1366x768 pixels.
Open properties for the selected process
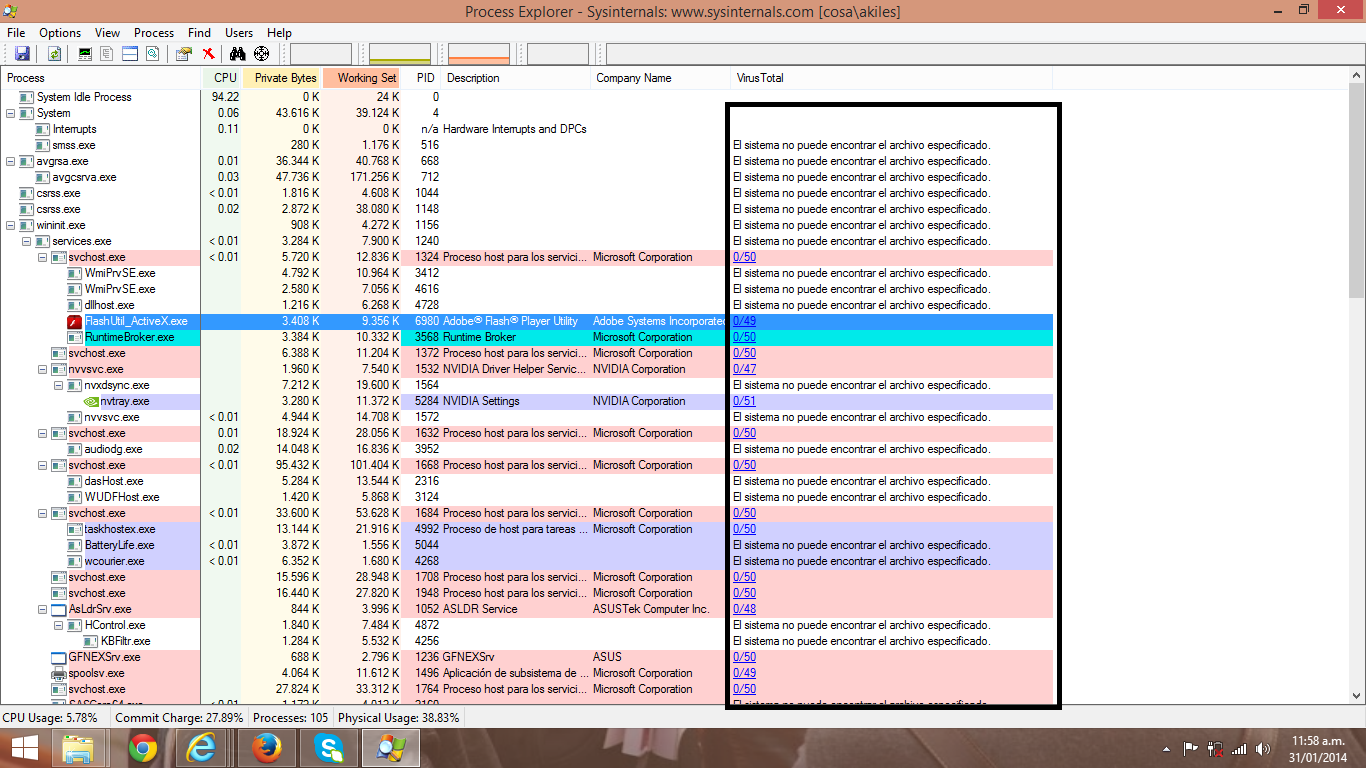click(x=183, y=53)
